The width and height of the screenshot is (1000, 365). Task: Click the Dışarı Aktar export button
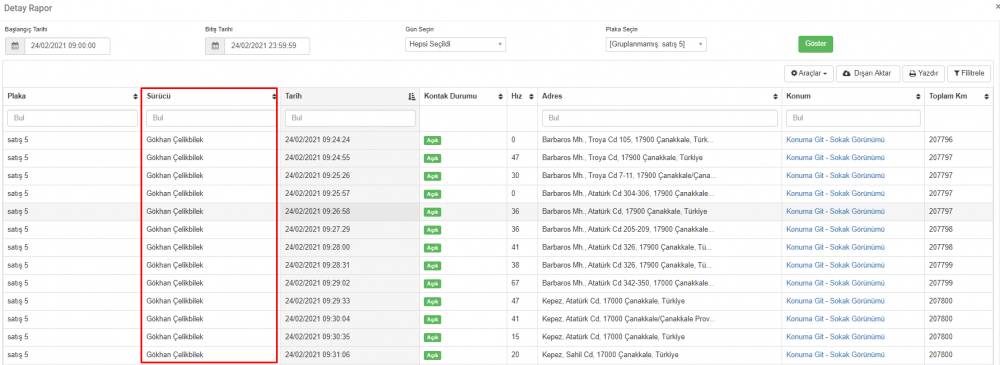[x=868, y=74]
